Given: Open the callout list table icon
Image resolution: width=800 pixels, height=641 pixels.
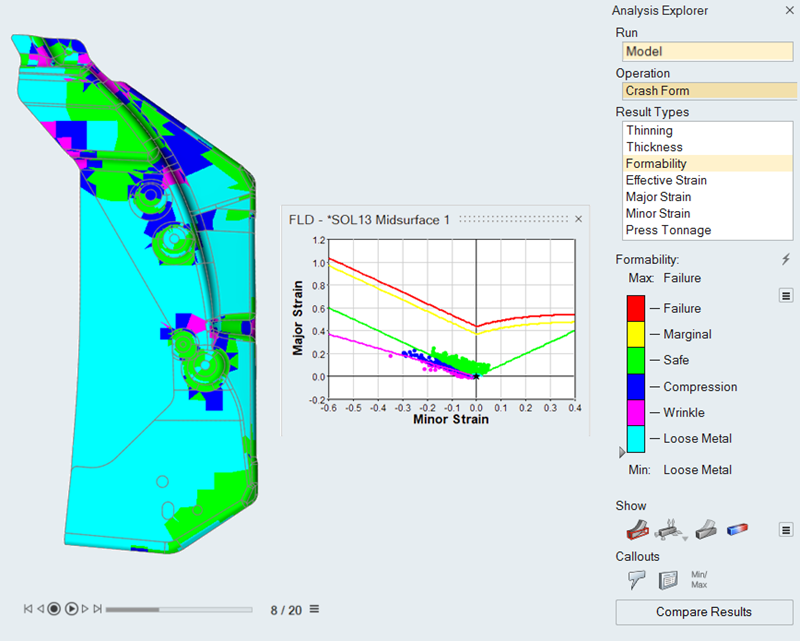Looking at the screenshot, I should coord(668,579).
